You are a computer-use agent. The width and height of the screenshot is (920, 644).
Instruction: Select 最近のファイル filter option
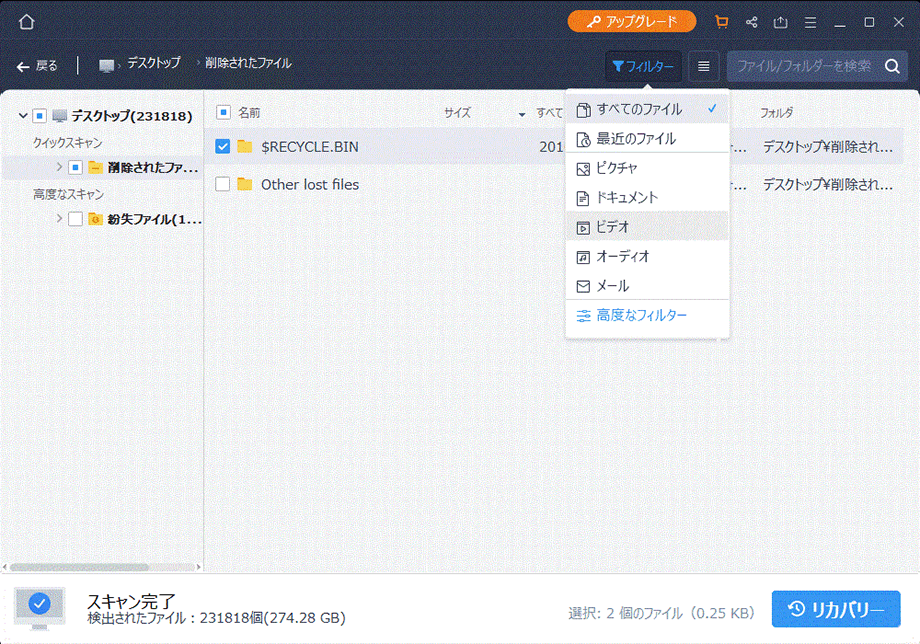(647, 138)
